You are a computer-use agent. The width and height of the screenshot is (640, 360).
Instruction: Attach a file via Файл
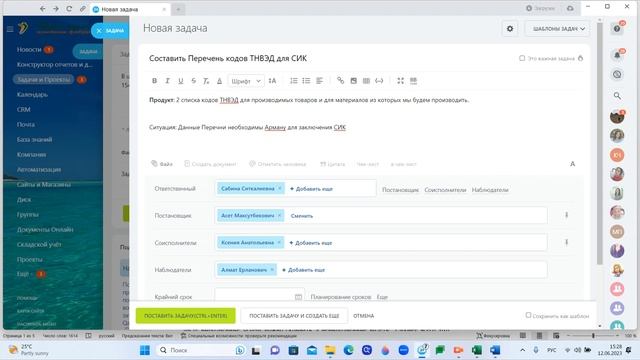pos(162,164)
